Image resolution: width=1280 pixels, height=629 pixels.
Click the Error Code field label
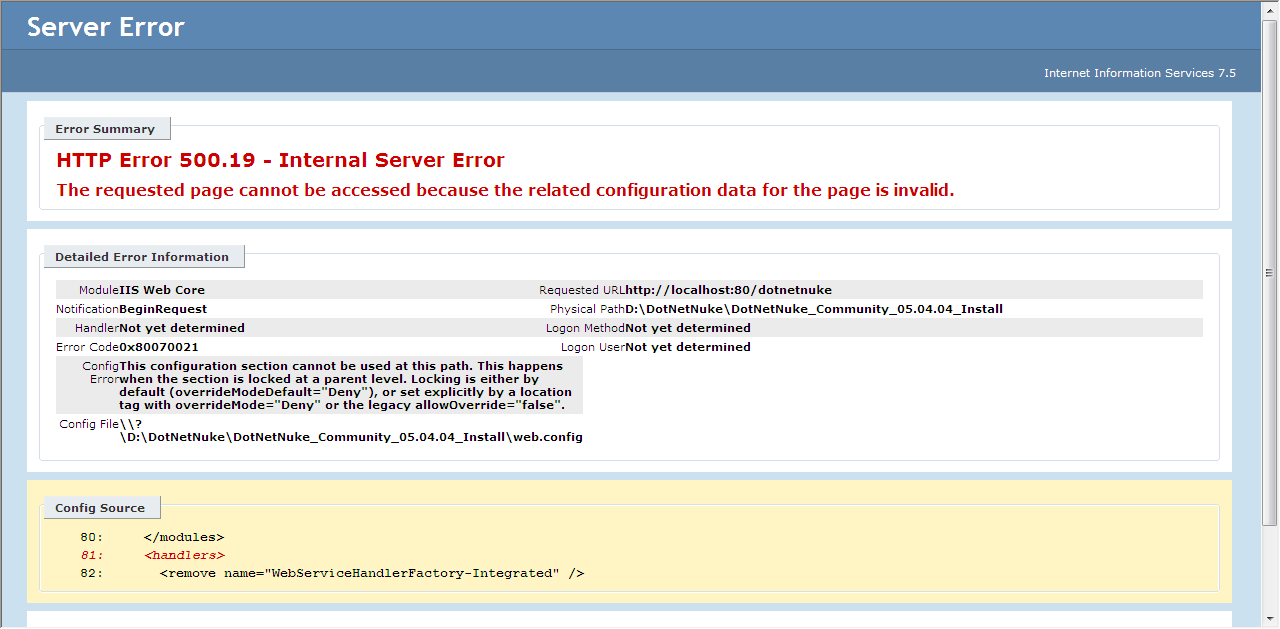click(x=88, y=347)
